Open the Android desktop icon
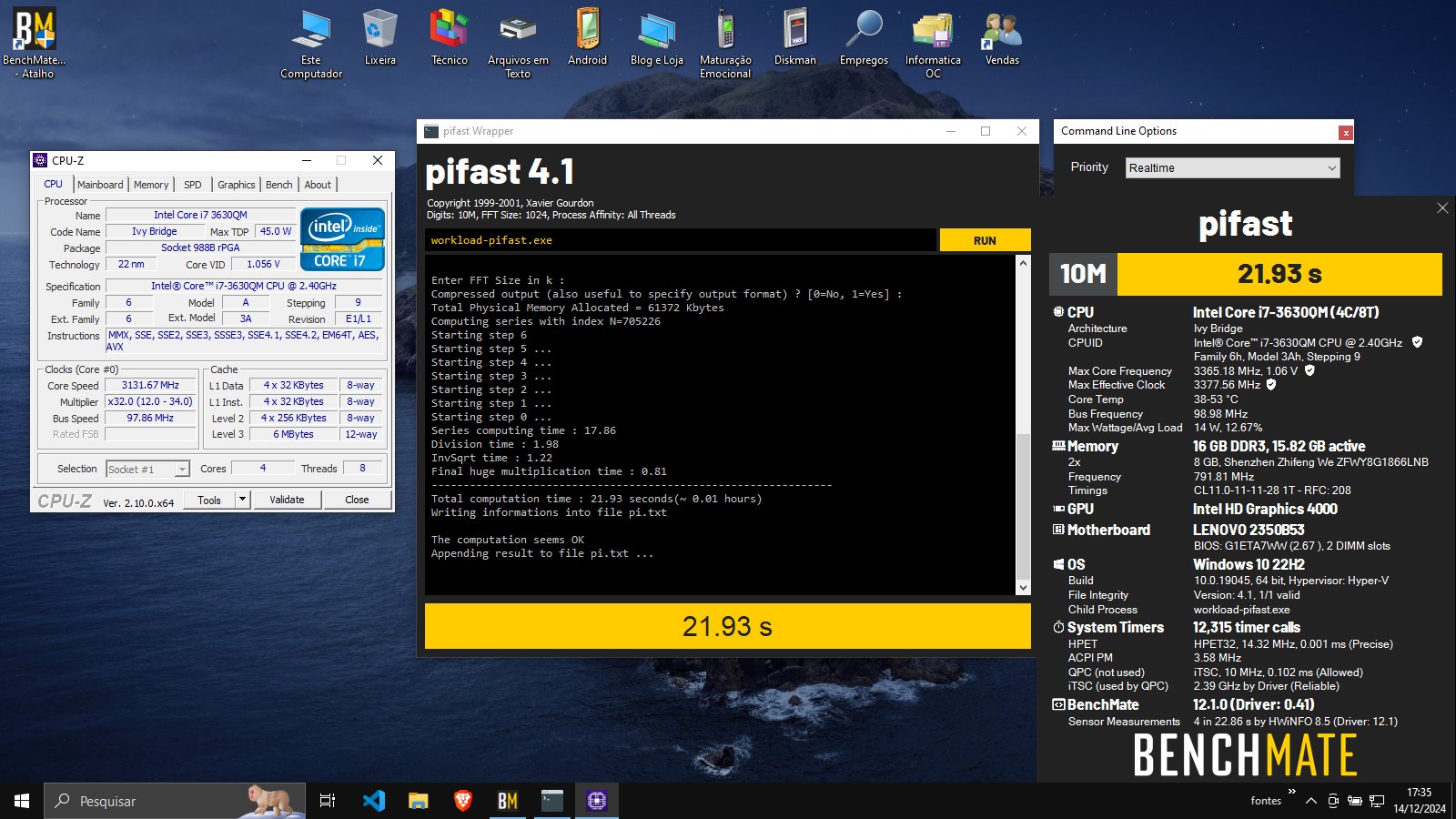Viewport: 1456px width, 819px height. tap(587, 36)
